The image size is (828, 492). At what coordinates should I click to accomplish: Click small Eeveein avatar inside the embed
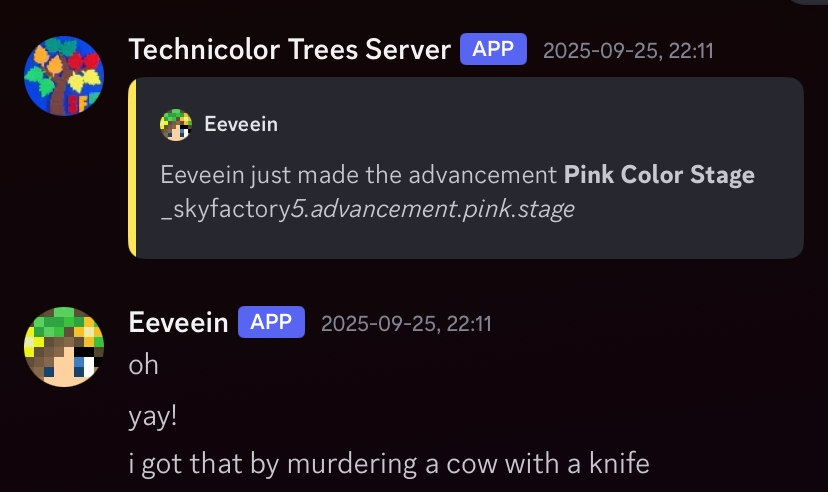point(176,125)
